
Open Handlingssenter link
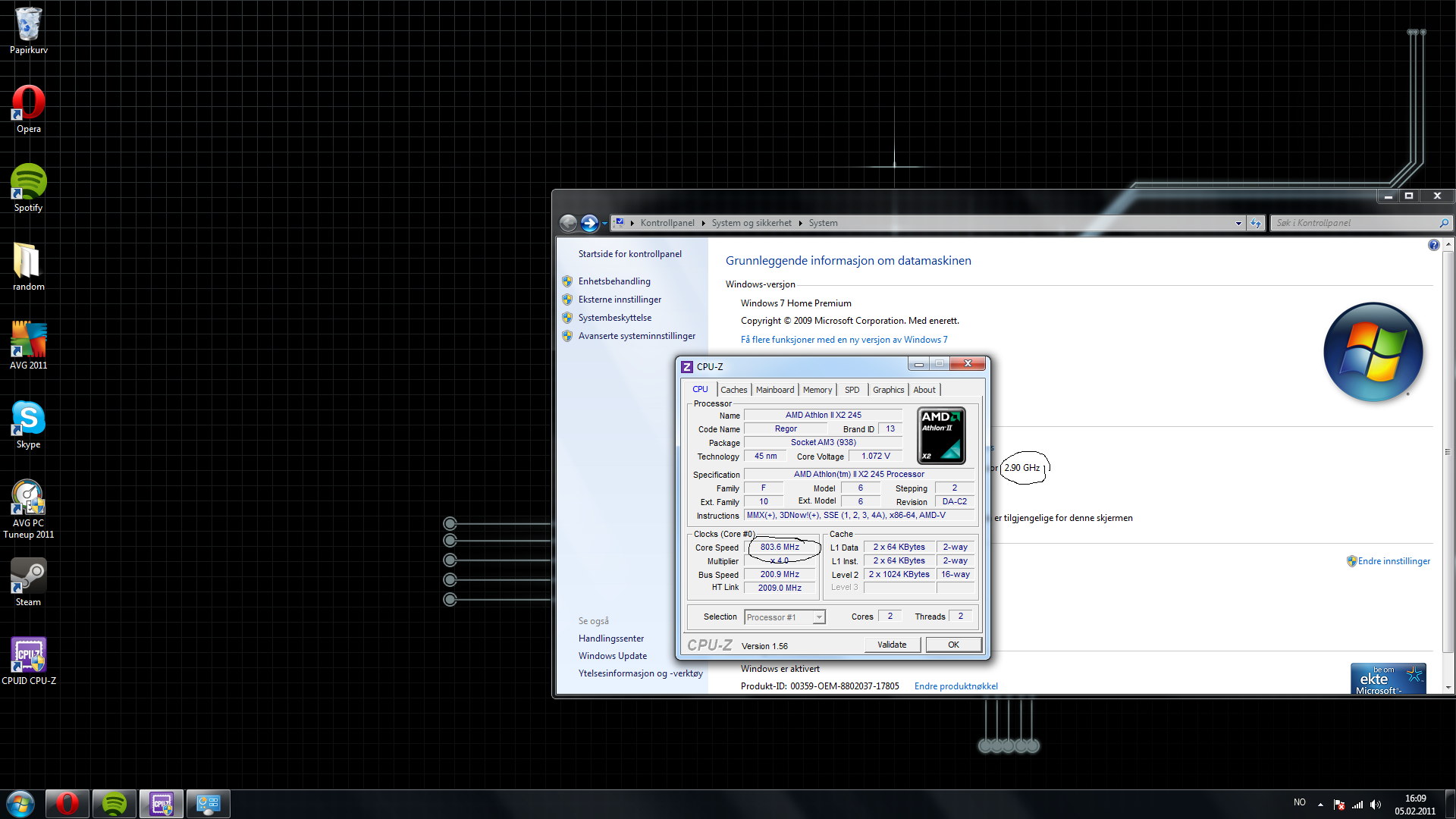(611, 639)
